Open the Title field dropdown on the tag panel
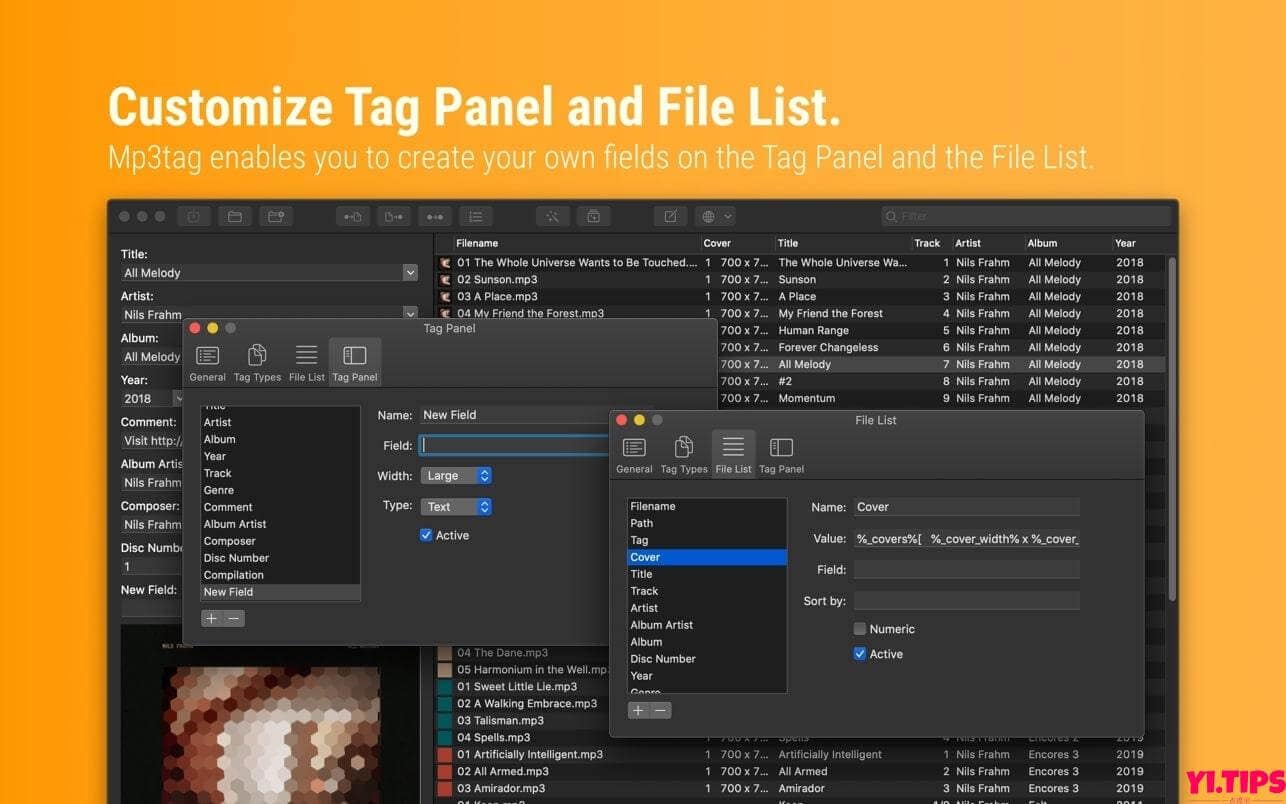 410,272
